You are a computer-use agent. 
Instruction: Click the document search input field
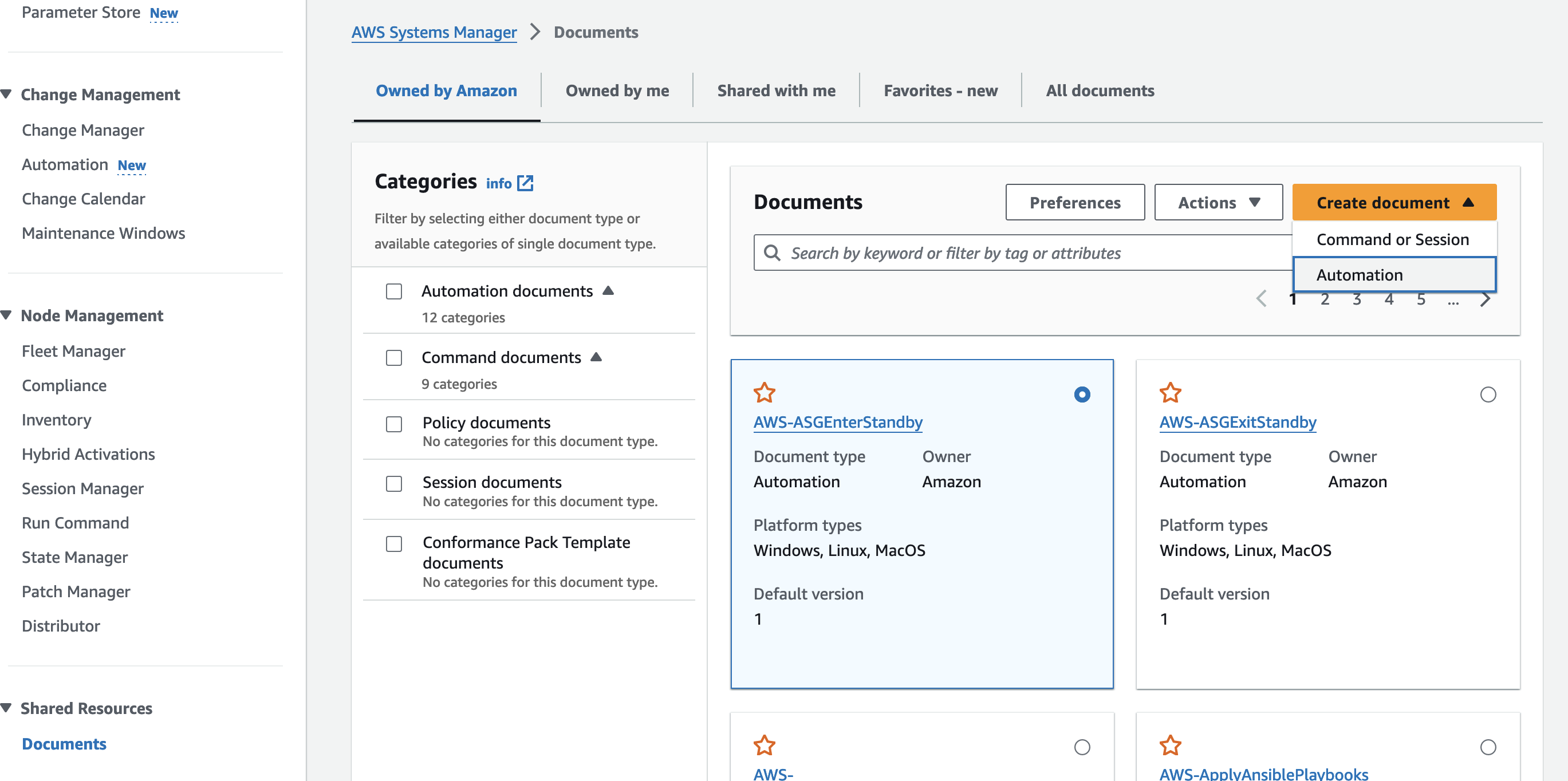click(1023, 253)
